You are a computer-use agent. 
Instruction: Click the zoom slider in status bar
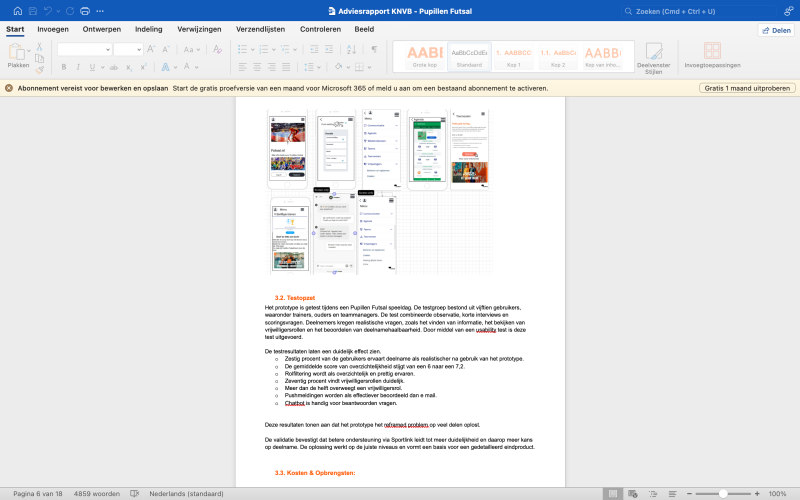(725, 493)
